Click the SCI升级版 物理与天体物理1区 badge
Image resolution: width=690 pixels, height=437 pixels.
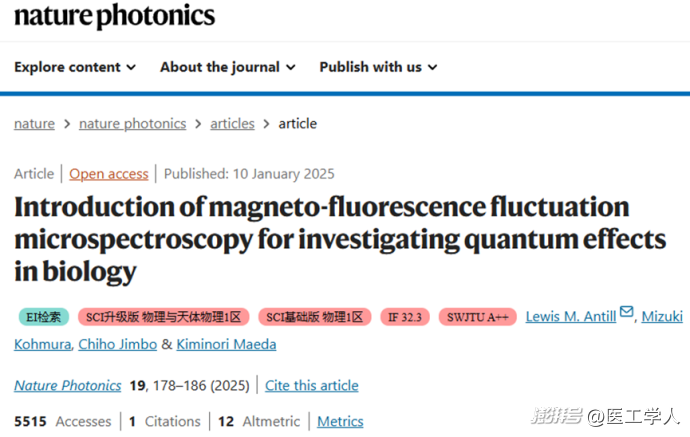point(164,317)
